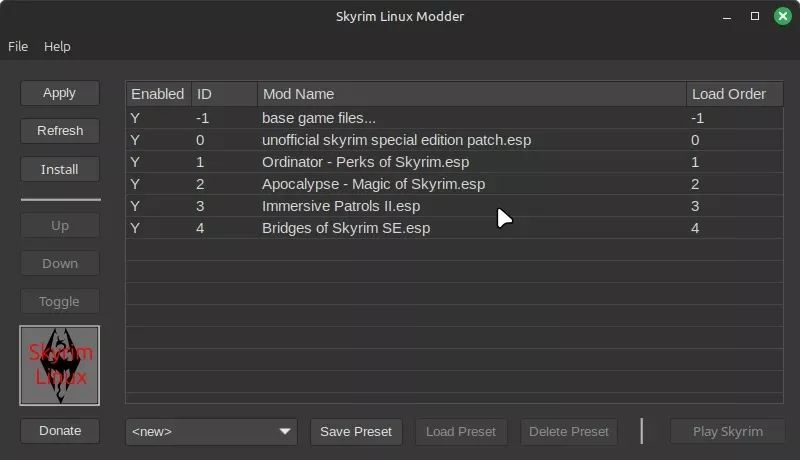Image resolution: width=800 pixels, height=460 pixels.
Task: Install a new mod
Action: coord(60,169)
